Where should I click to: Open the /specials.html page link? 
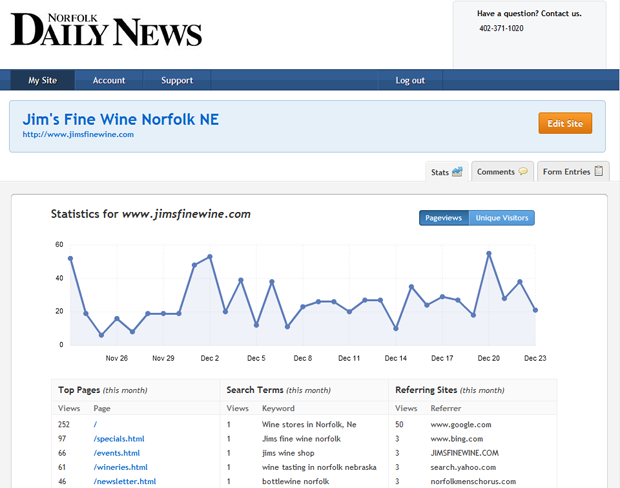(119, 439)
